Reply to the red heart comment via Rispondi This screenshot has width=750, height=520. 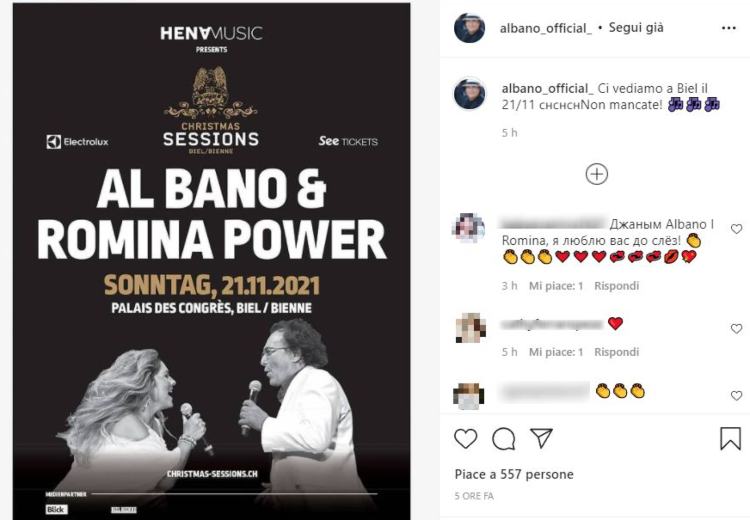[x=616, y=352]
